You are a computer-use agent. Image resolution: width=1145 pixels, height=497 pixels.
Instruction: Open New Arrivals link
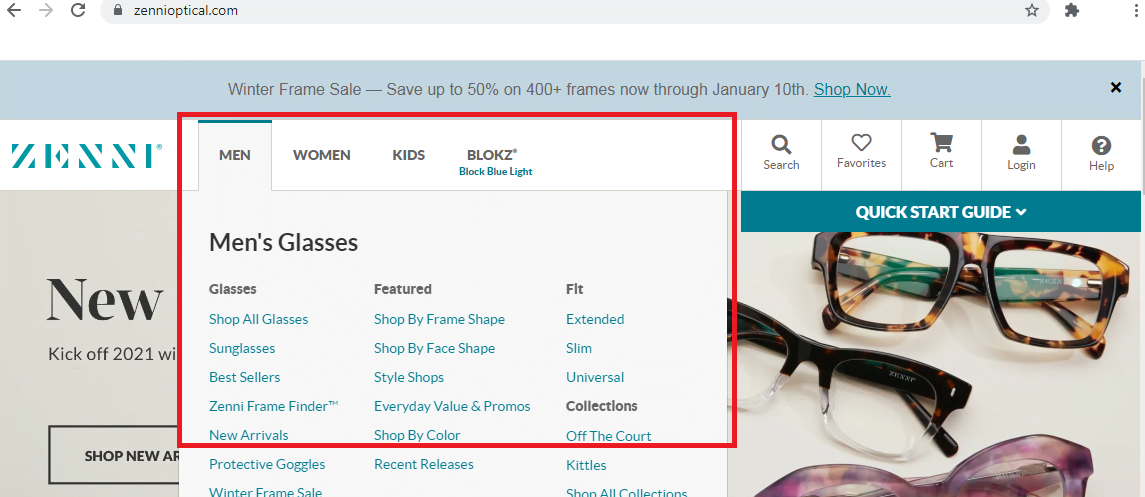click(x=248, y=435)
